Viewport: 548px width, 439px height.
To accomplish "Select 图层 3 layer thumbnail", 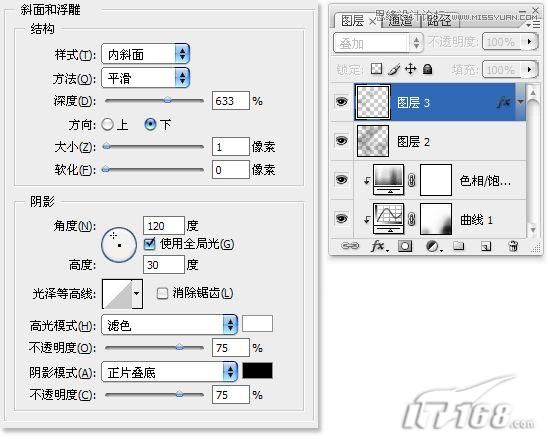I will [x=373, y=102].
